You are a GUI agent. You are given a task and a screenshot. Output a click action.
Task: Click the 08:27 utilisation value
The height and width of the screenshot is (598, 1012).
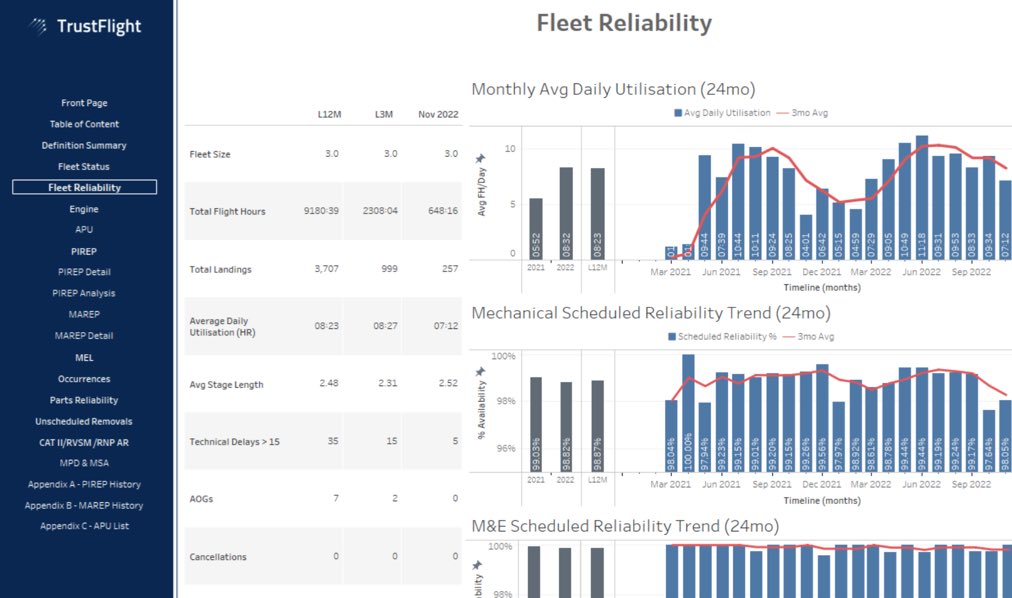[x=385, y=326]
